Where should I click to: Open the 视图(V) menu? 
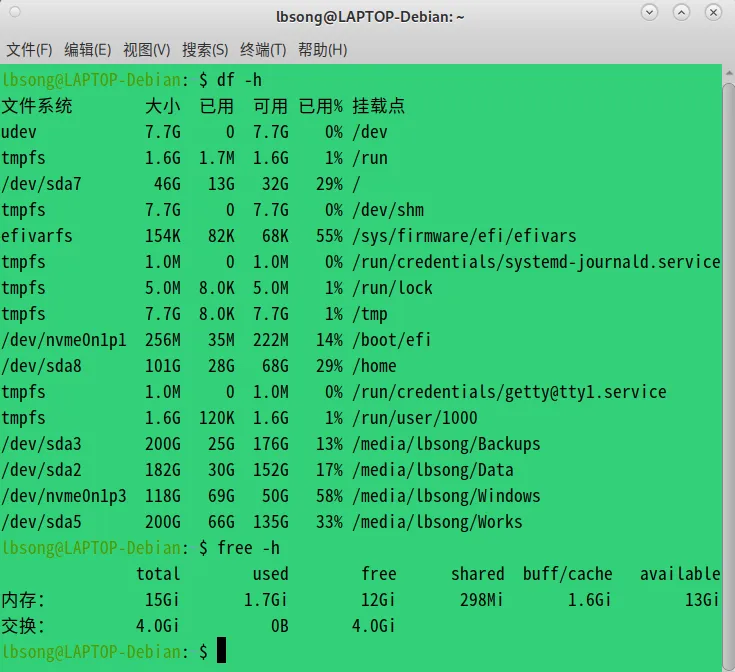(x=146, y=50)
